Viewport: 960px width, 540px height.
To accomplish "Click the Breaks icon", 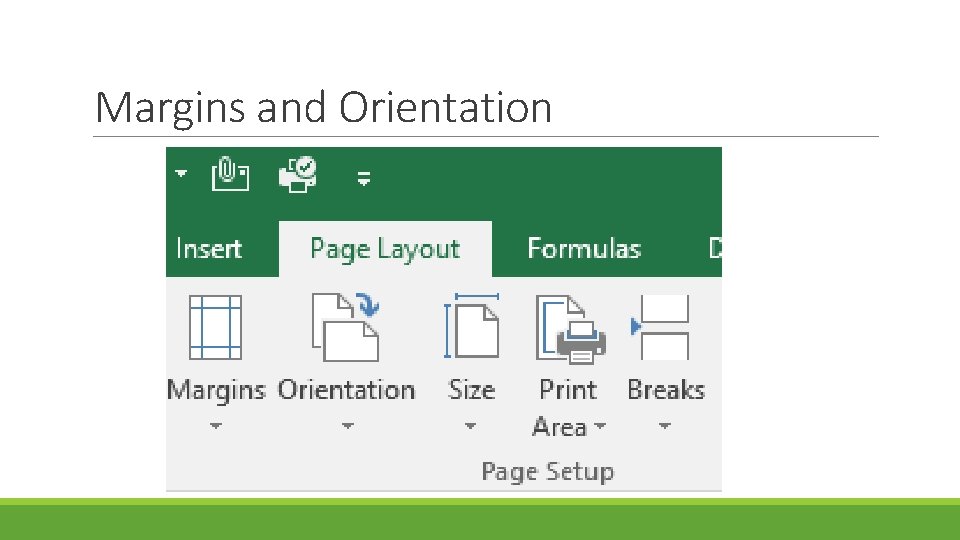I will (660, 327).
